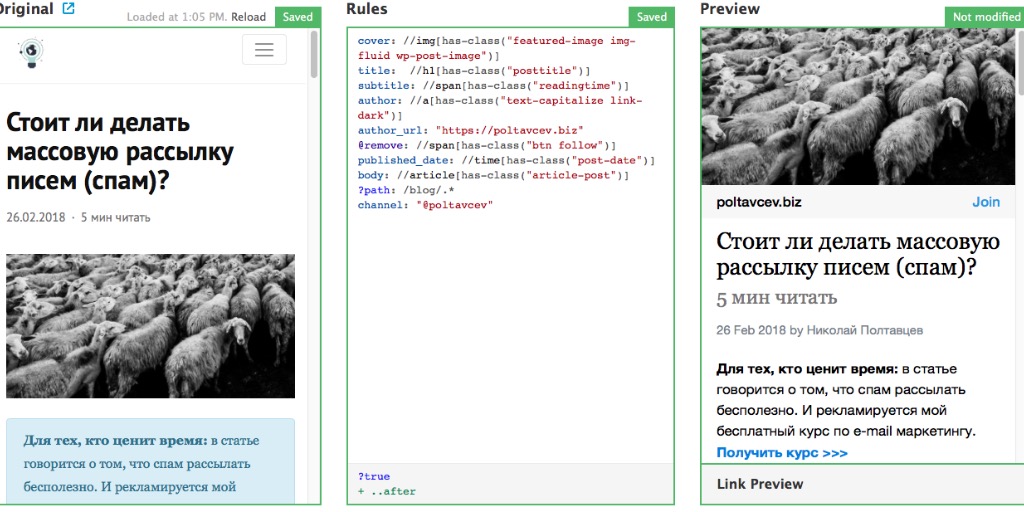
Task: Click the author_url rule line
Action: 470,131
